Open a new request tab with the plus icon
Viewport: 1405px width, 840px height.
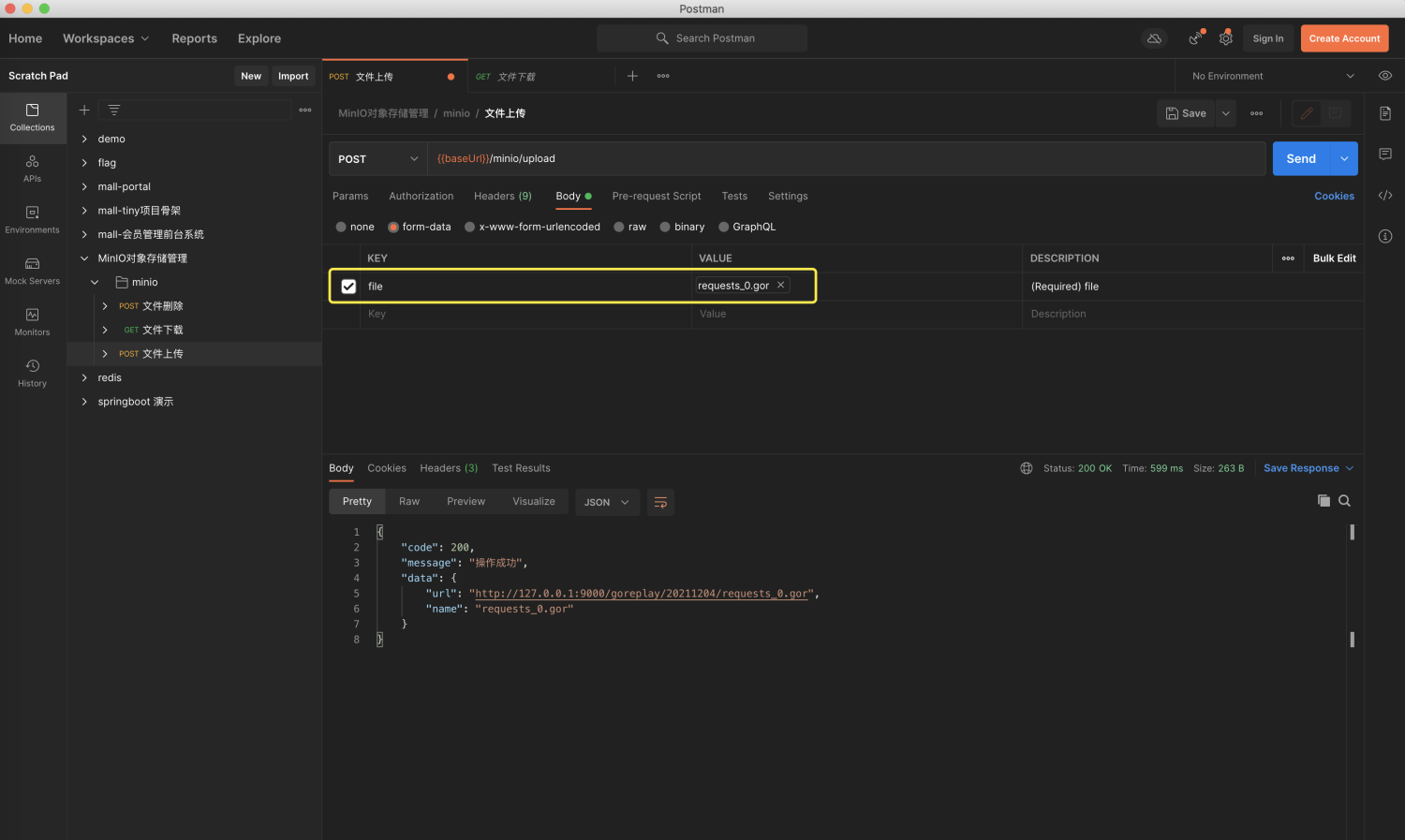[632, 76]
